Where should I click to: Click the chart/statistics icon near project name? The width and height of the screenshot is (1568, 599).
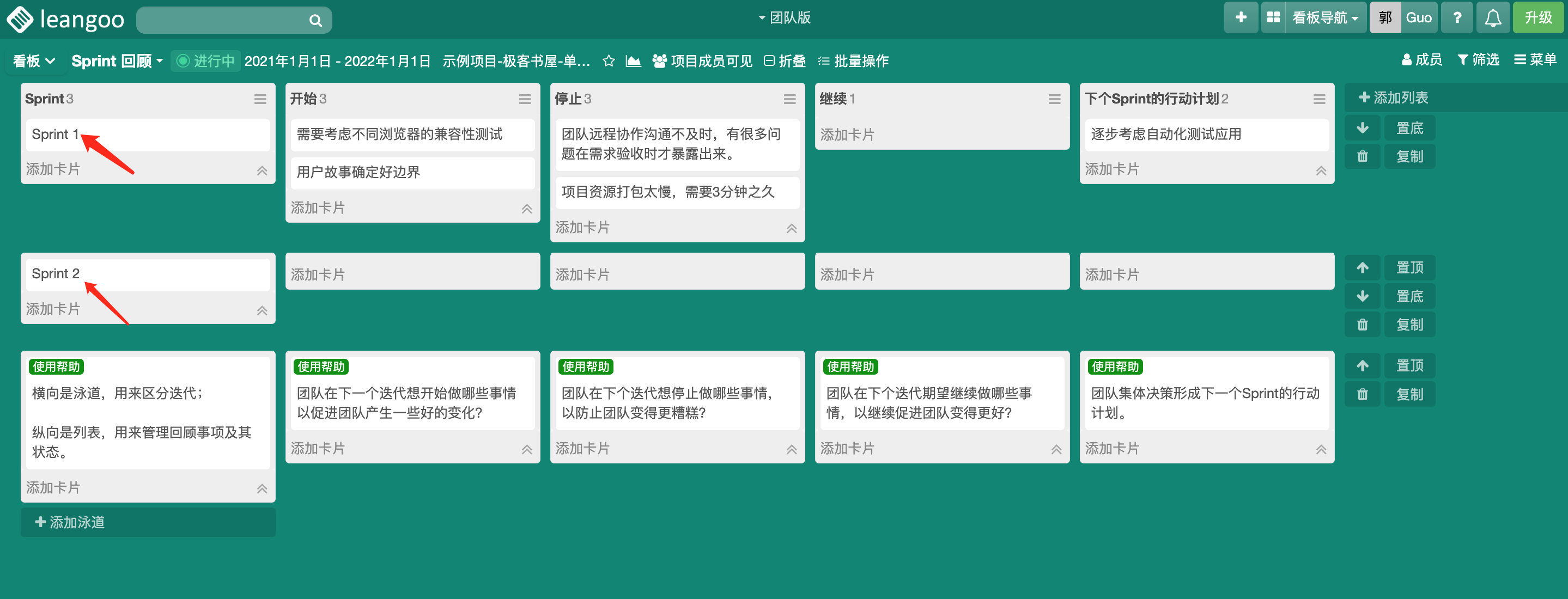coord(634,61)
